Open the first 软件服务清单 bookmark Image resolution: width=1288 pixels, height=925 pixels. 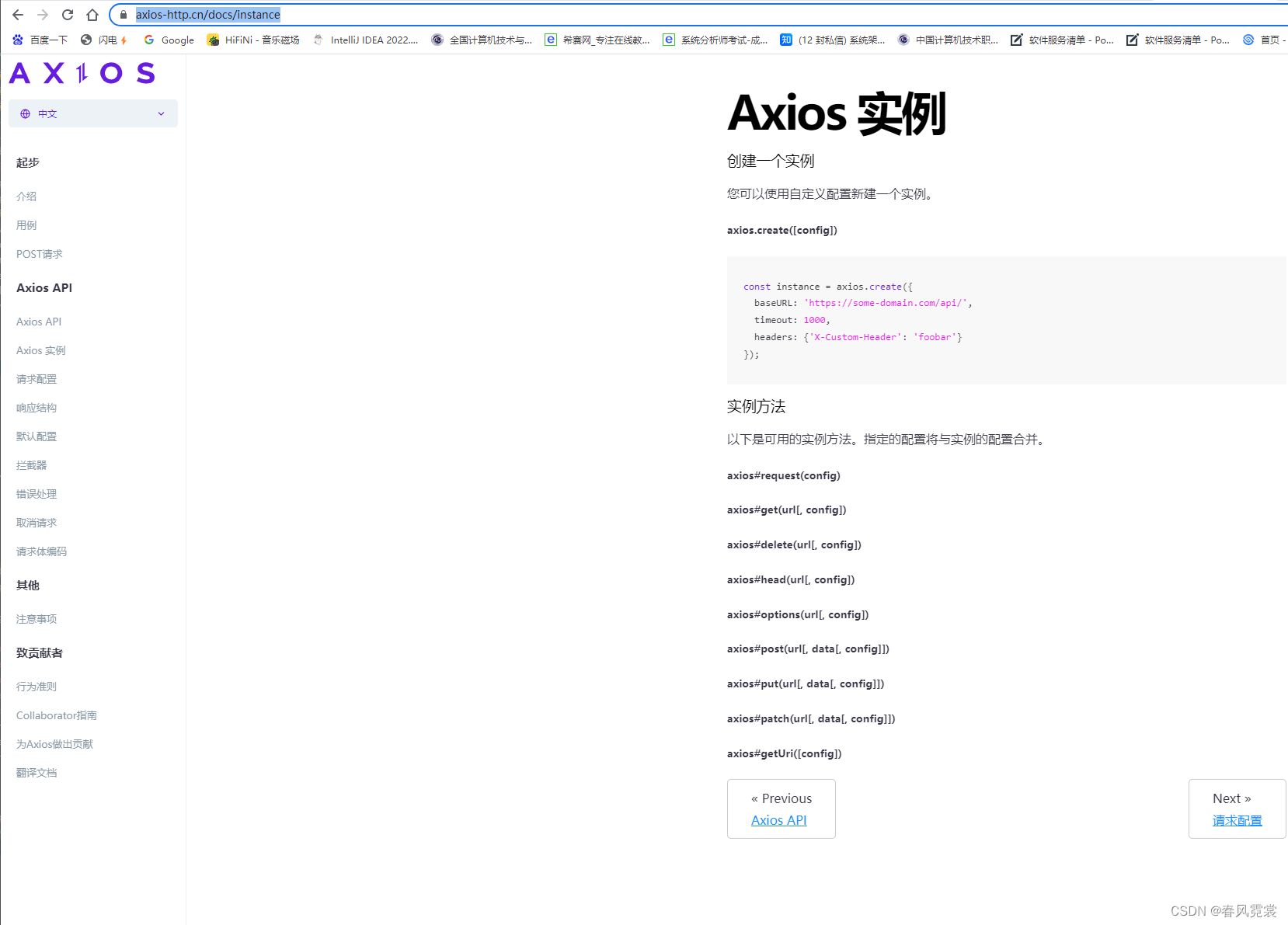[1062, 40]
